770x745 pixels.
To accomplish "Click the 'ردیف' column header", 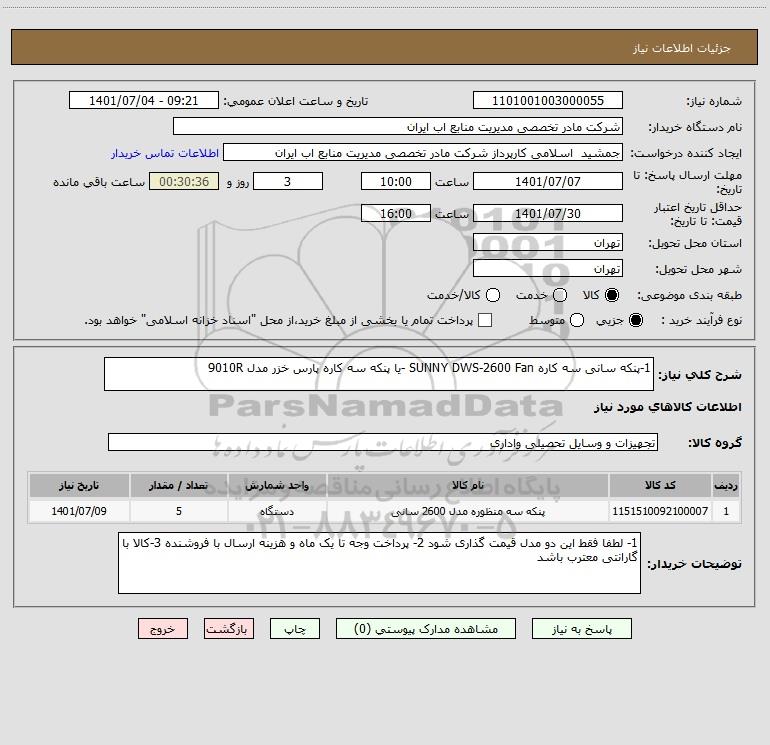I will tap(726, 485).
